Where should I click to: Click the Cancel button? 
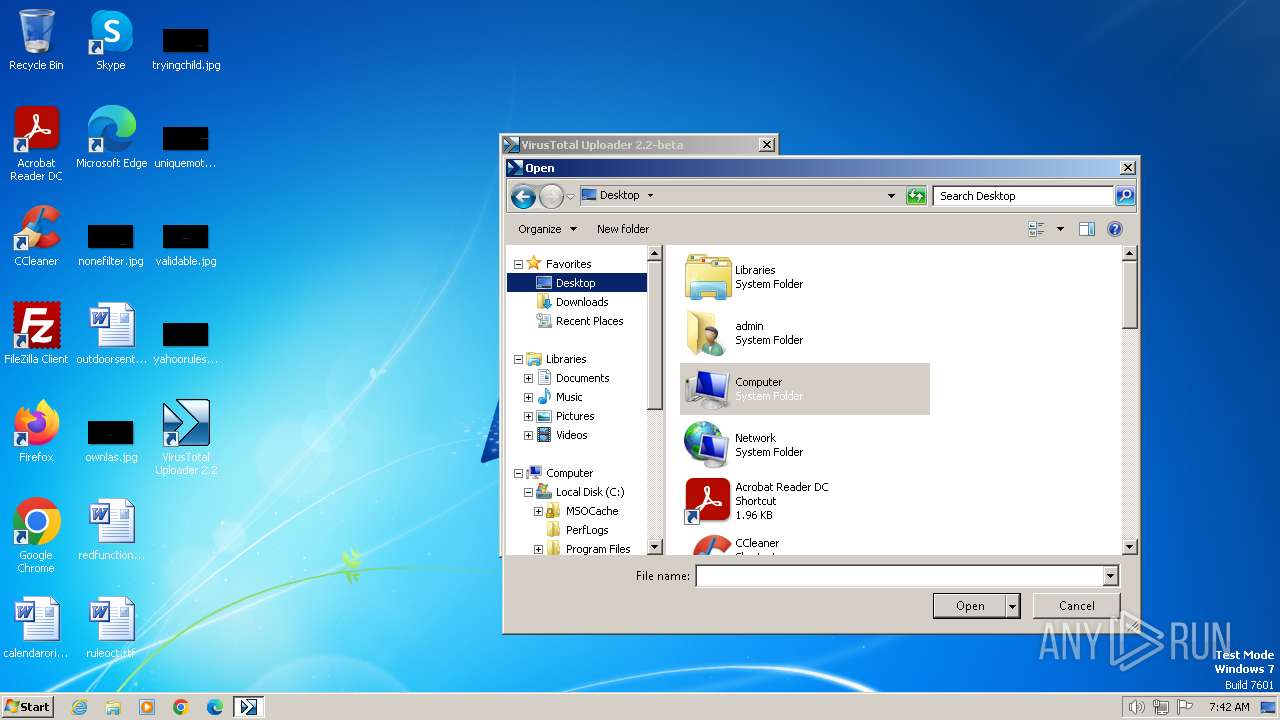tap(1077, 606)
